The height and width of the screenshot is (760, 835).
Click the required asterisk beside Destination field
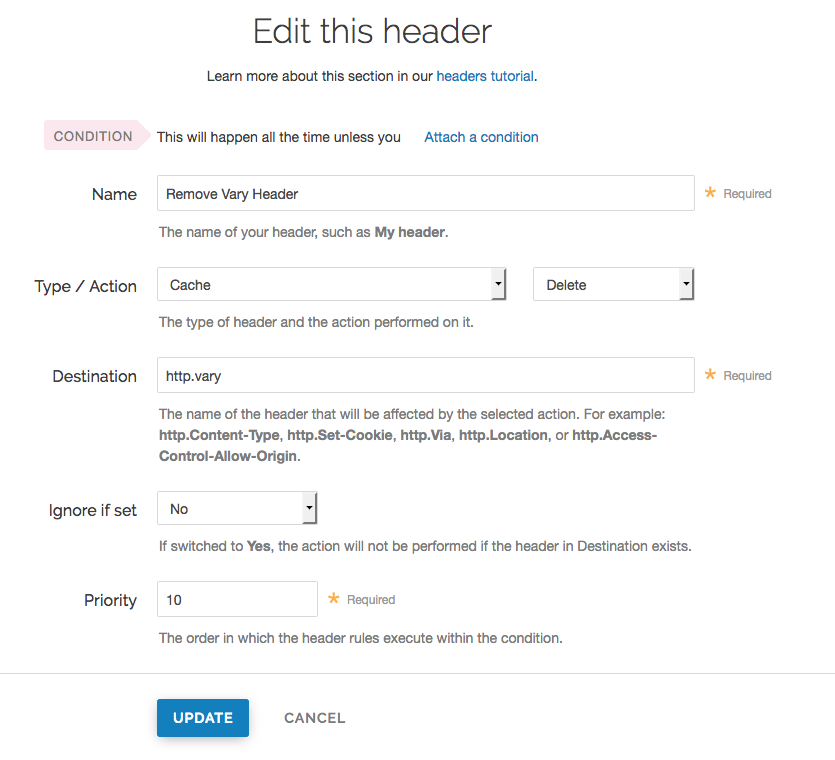pyautogui.click(x=710, y=375)
